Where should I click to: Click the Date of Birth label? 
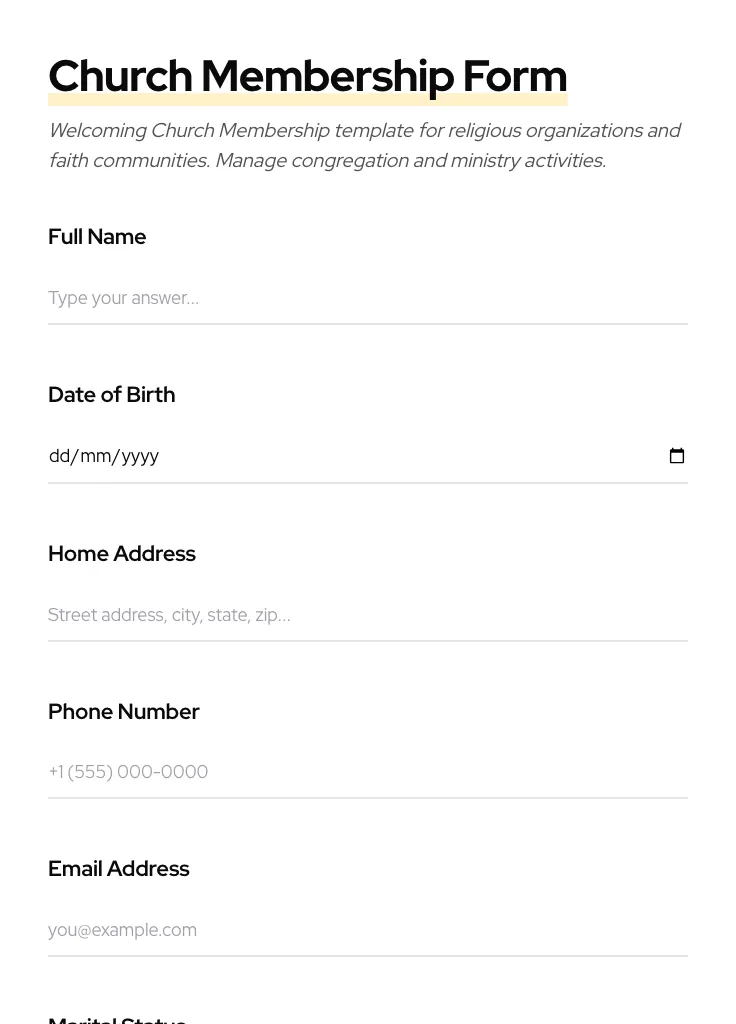(111, 395)
